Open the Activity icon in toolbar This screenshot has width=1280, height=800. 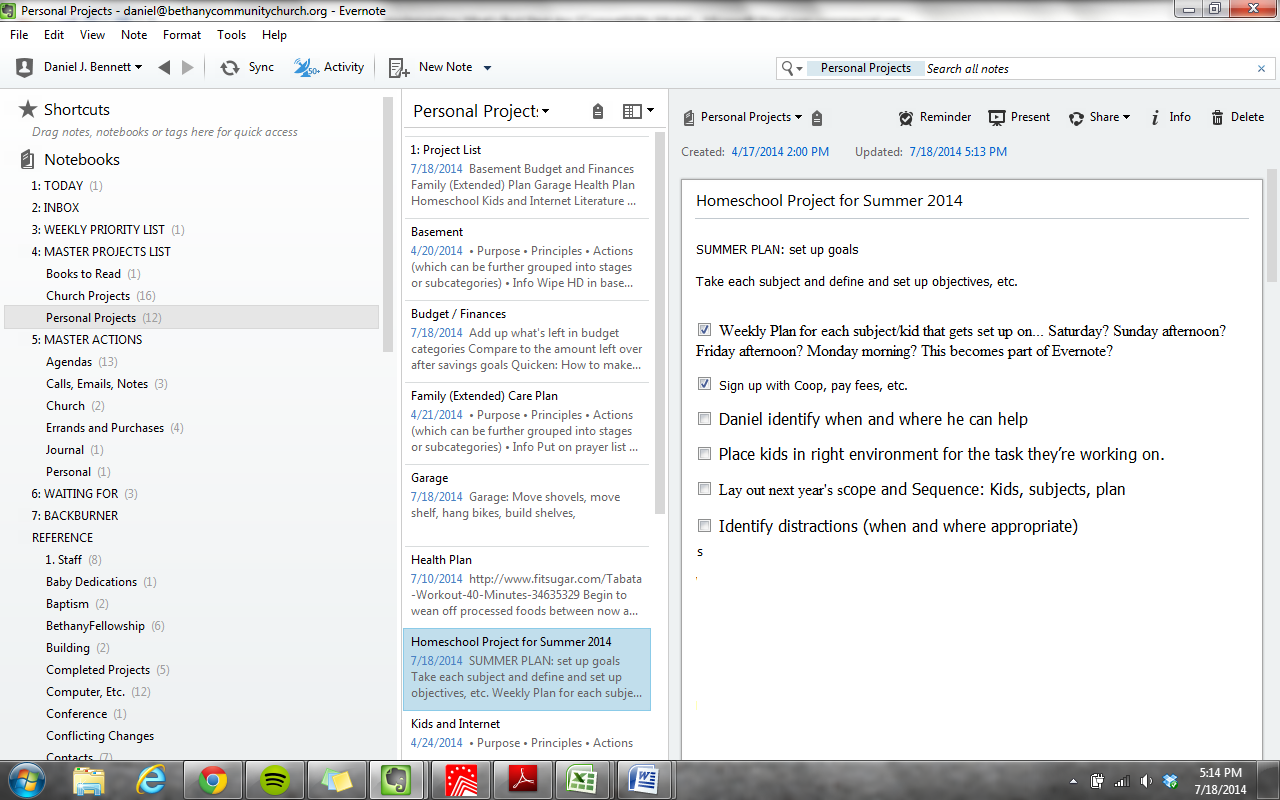[306, 67]
